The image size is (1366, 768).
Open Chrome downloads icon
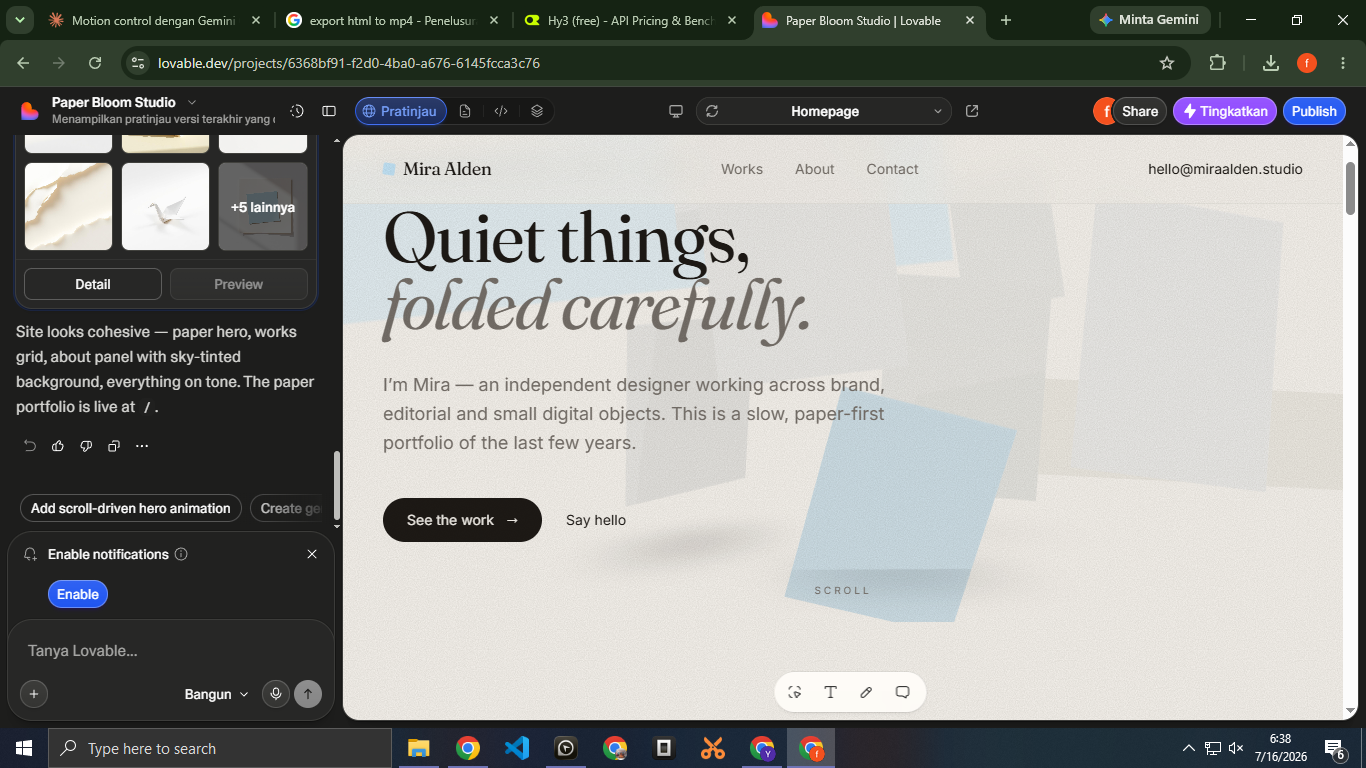(1271, 63)
